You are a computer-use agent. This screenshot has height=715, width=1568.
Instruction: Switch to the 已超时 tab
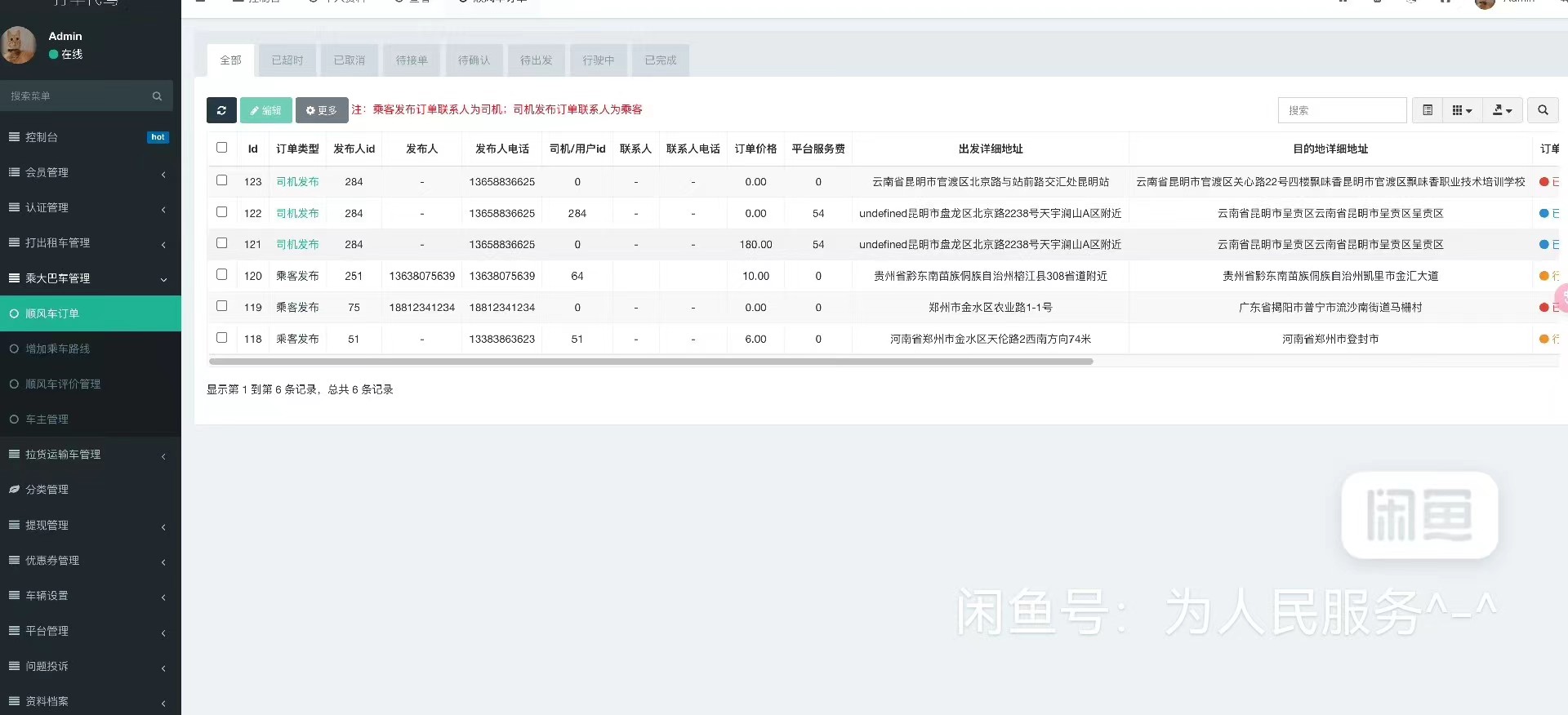click(x=287, y=60)
